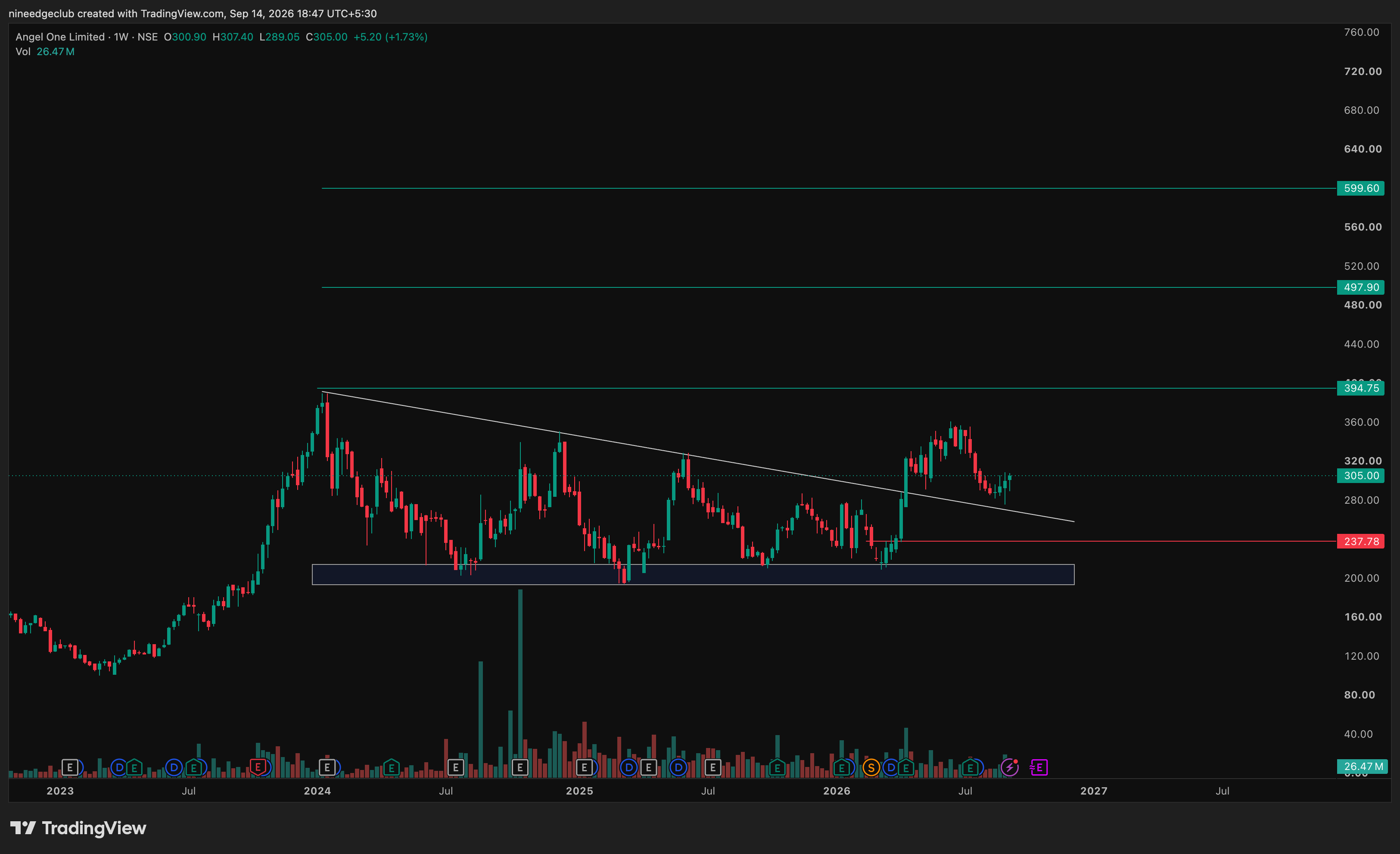Click the 2026 label on the time axis
The height and width of the screenshot is (854, 1400).
pyautogui.click(x=837, y=791)
